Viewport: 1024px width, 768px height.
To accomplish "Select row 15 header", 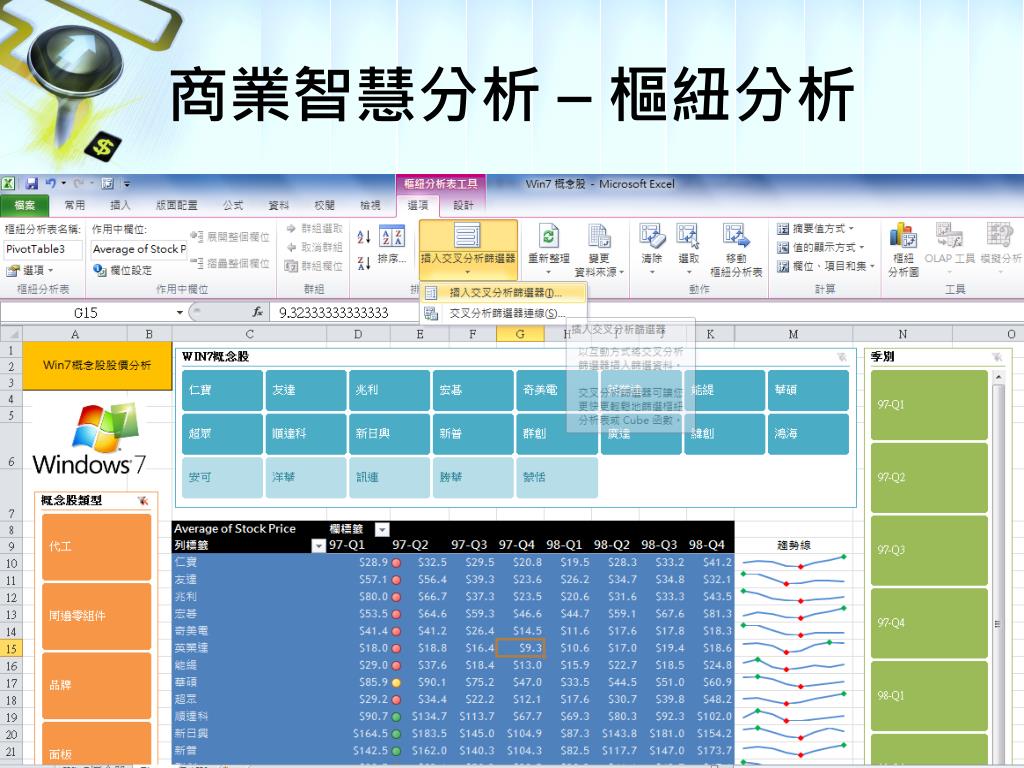I will pos(11,648).
